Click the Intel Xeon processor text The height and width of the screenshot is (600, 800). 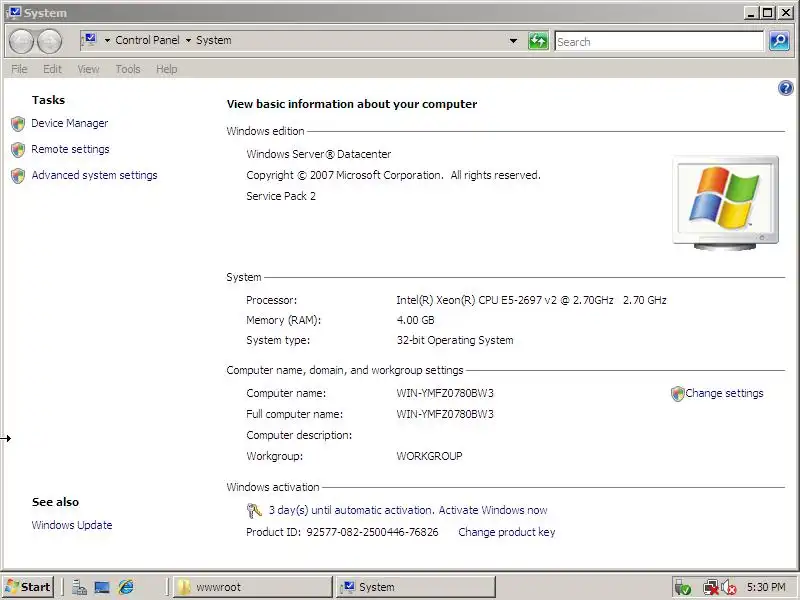point(531,301)
